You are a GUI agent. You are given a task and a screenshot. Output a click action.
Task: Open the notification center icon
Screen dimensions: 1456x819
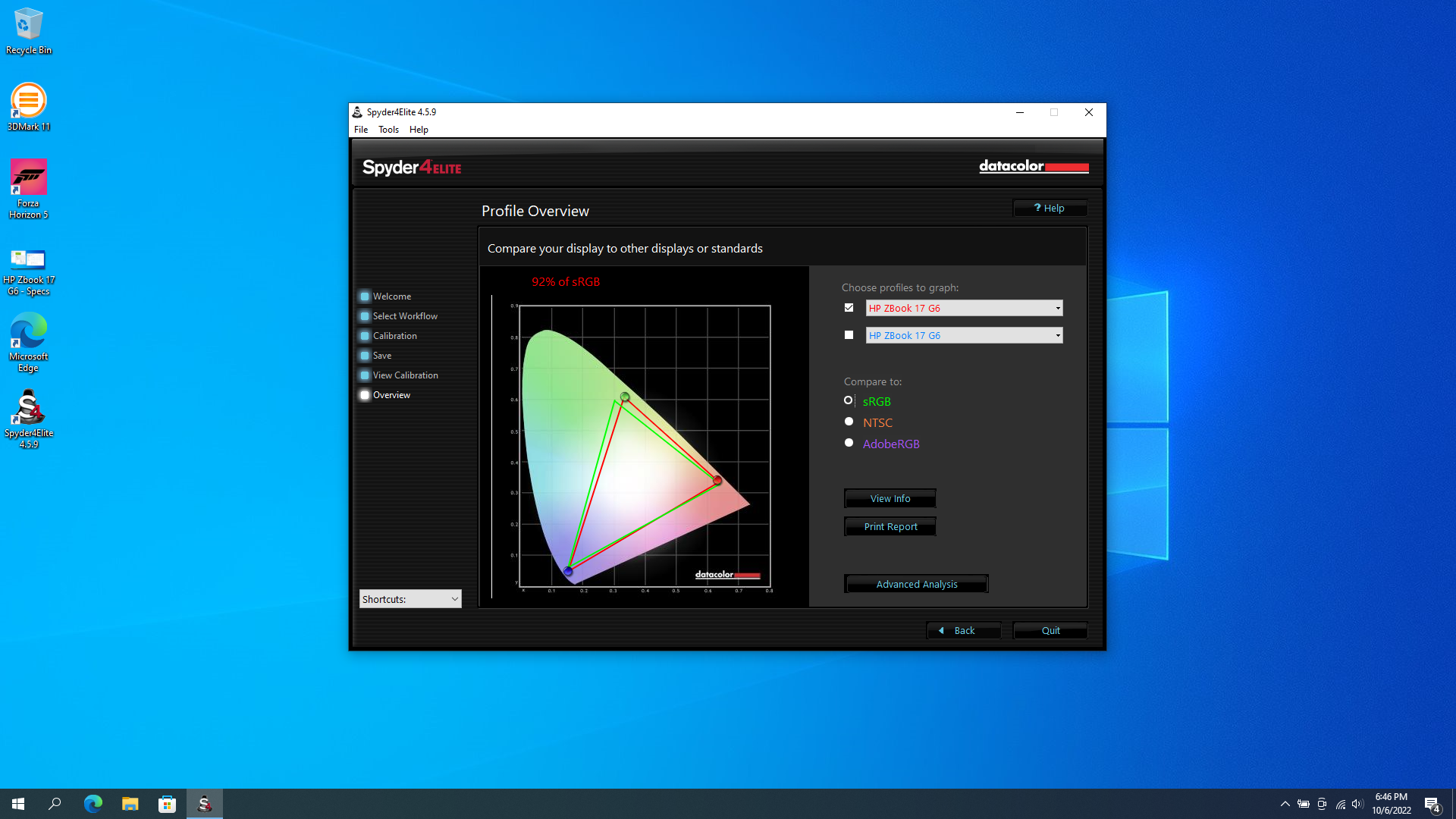coord(1432,804)
